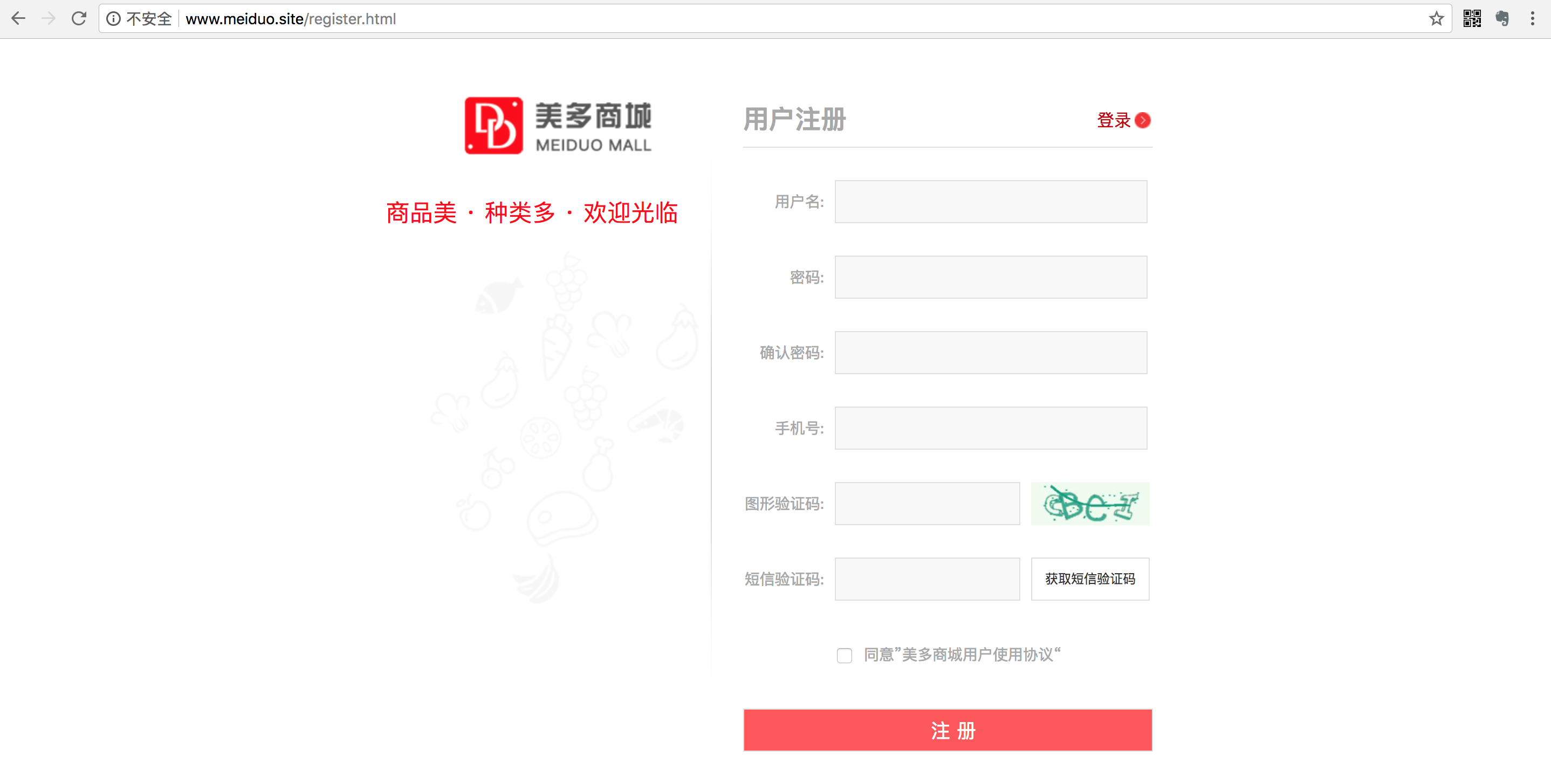Submit with the red 注册 button
Viewport: 1551px width, 784px height.
tap(948, 730)
